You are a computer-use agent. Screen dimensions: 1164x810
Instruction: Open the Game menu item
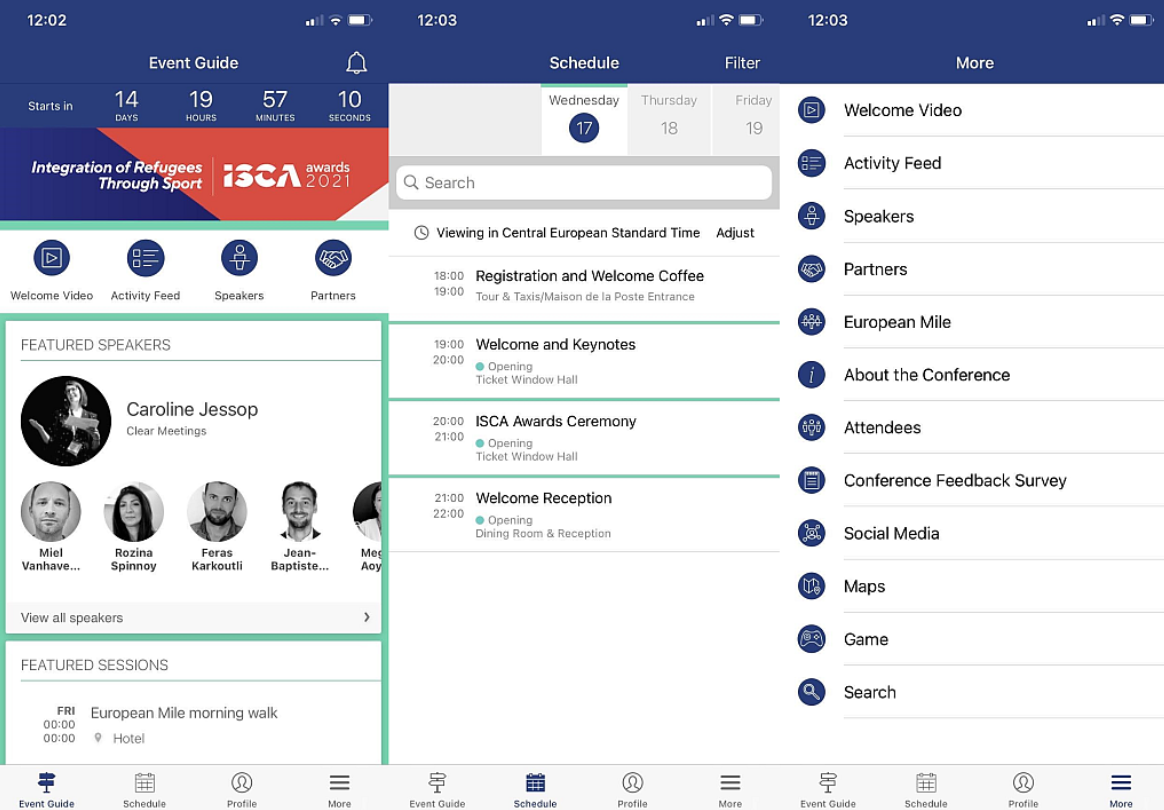click(866, 639)
